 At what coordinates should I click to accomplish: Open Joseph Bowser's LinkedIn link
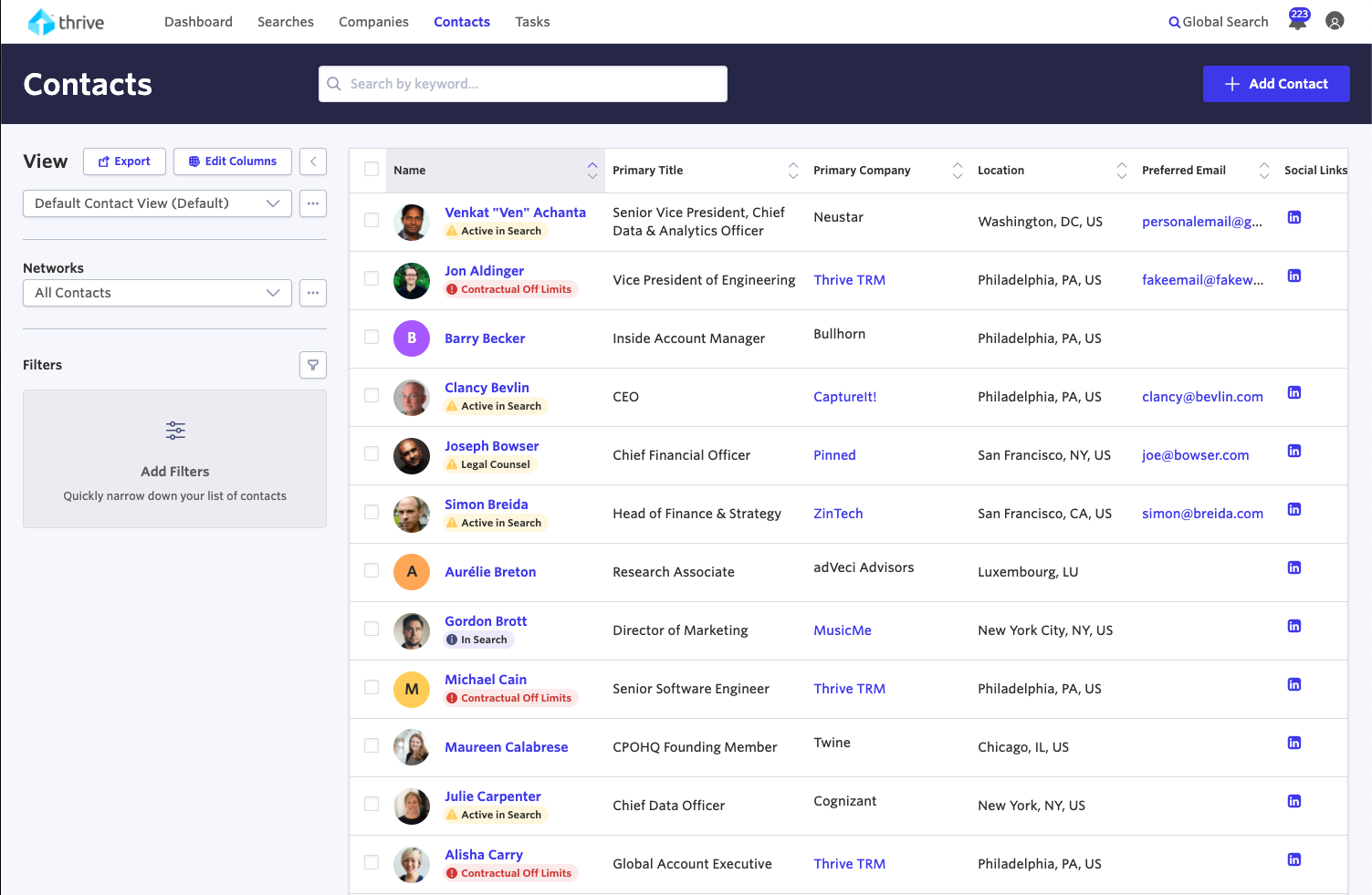point(1294,451)
